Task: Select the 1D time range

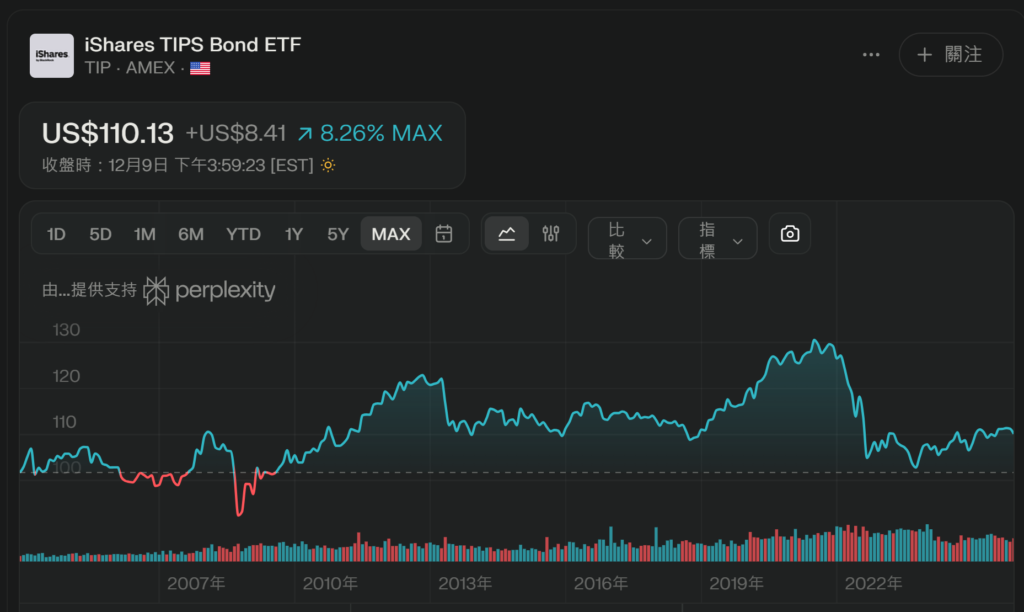Action: pos(56,234)
